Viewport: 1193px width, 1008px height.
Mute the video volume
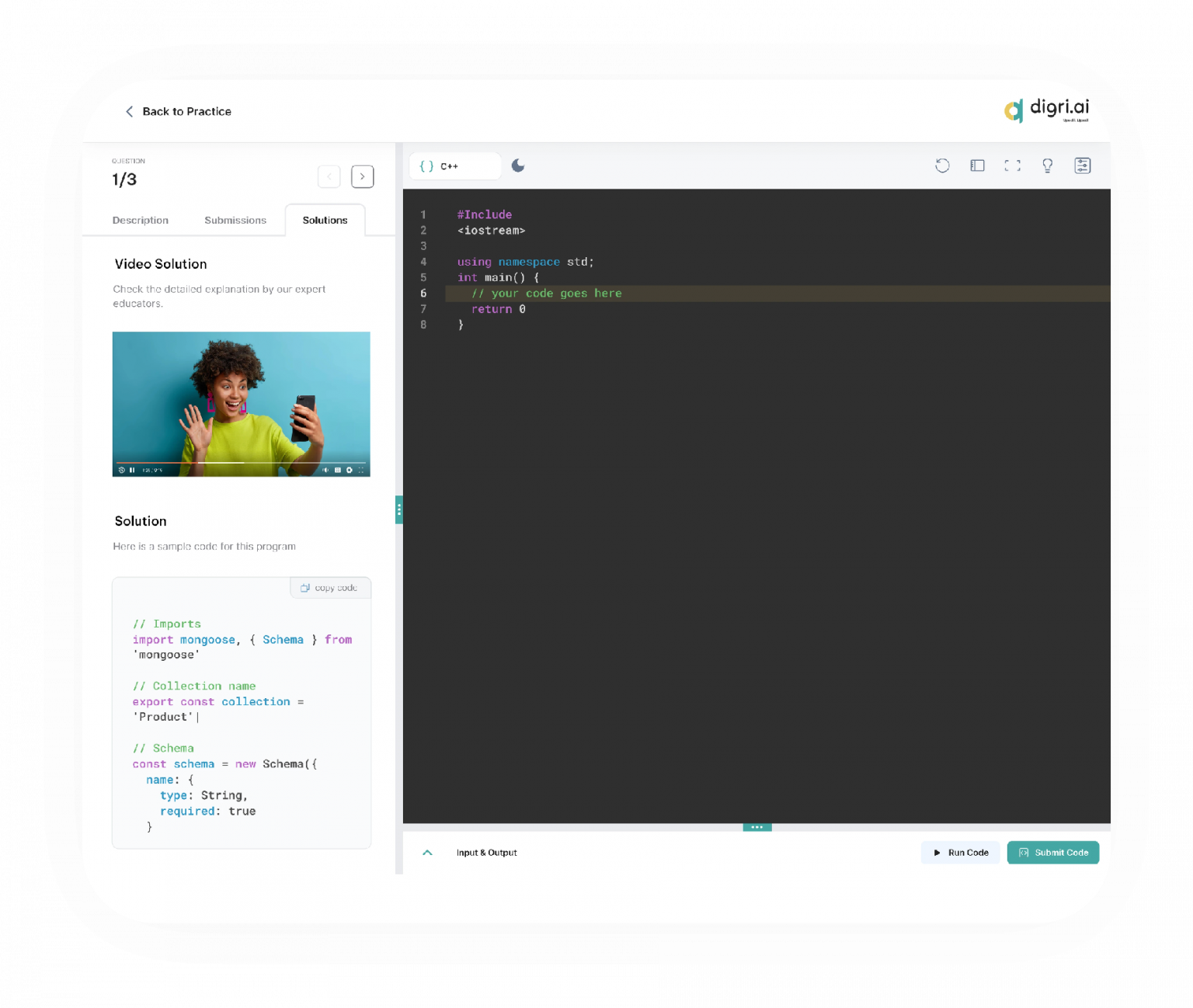point(325,470)
